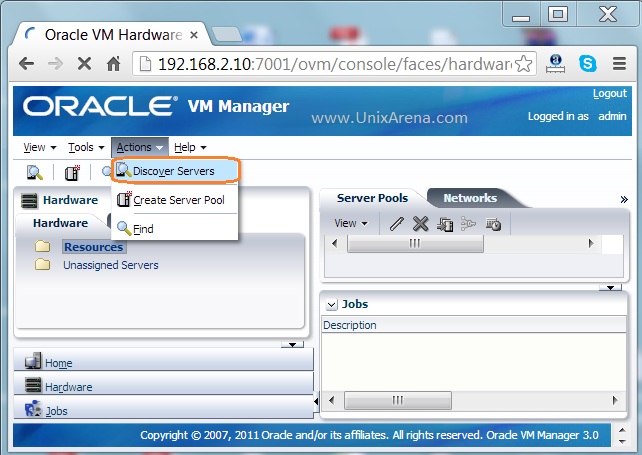Click the splitter arrow below Hardware tree panel
Image resolution: width=642 pixels, height=455 pixels.
pyautogui.click(x=292, y=345)
